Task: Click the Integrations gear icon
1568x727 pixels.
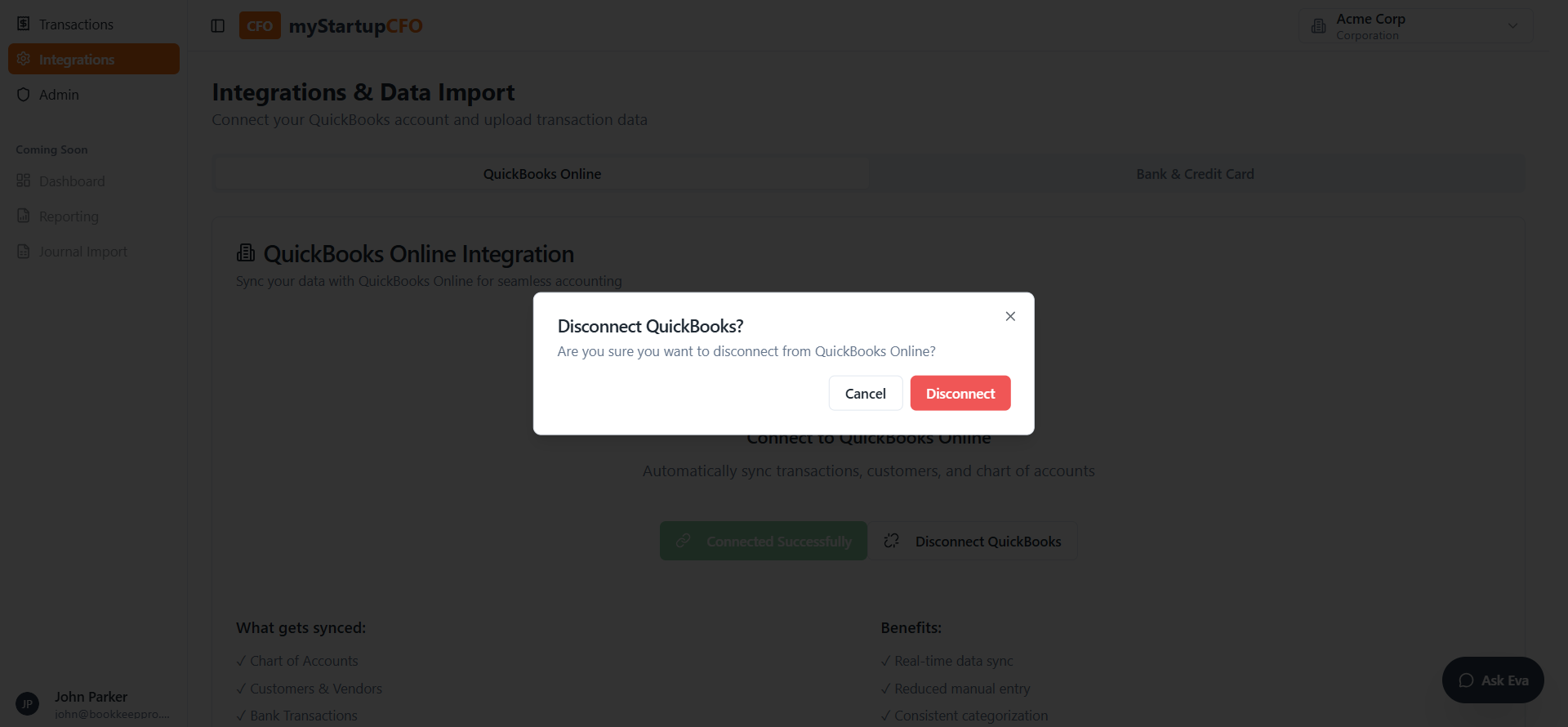Action: [24, 59]
